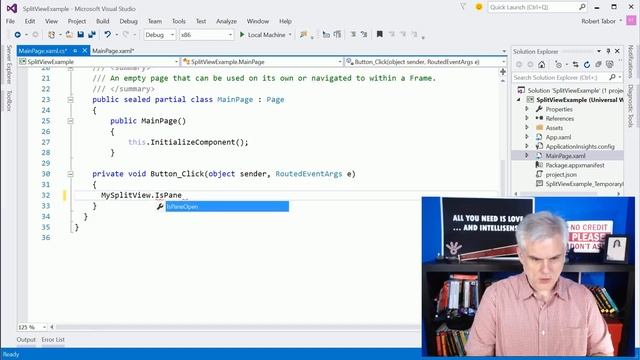Click the Robert Tabor account name

click(598, 21)
